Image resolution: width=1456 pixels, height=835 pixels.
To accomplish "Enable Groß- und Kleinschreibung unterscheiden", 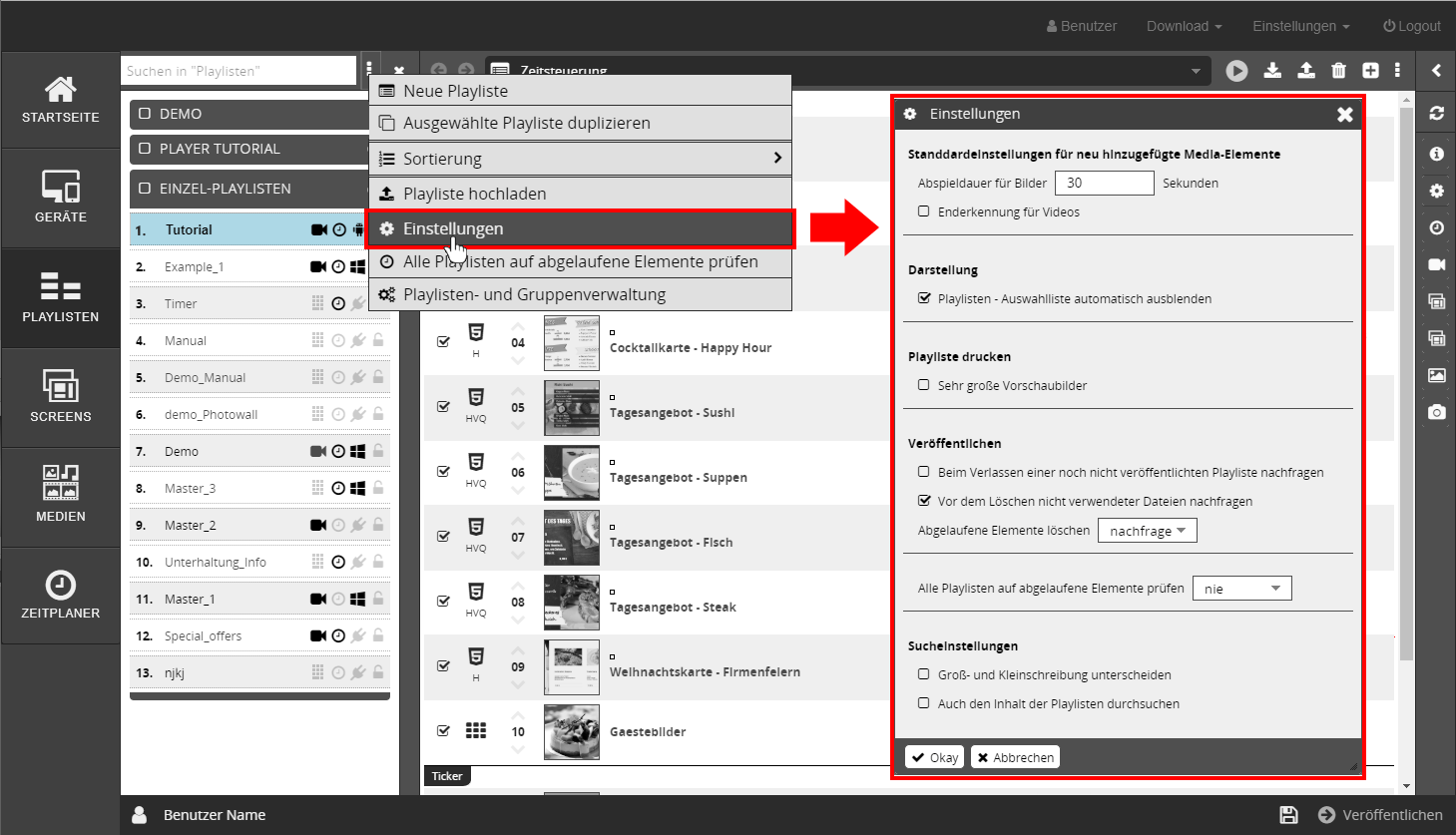I will pyautogui.click(x=924, y=674).
